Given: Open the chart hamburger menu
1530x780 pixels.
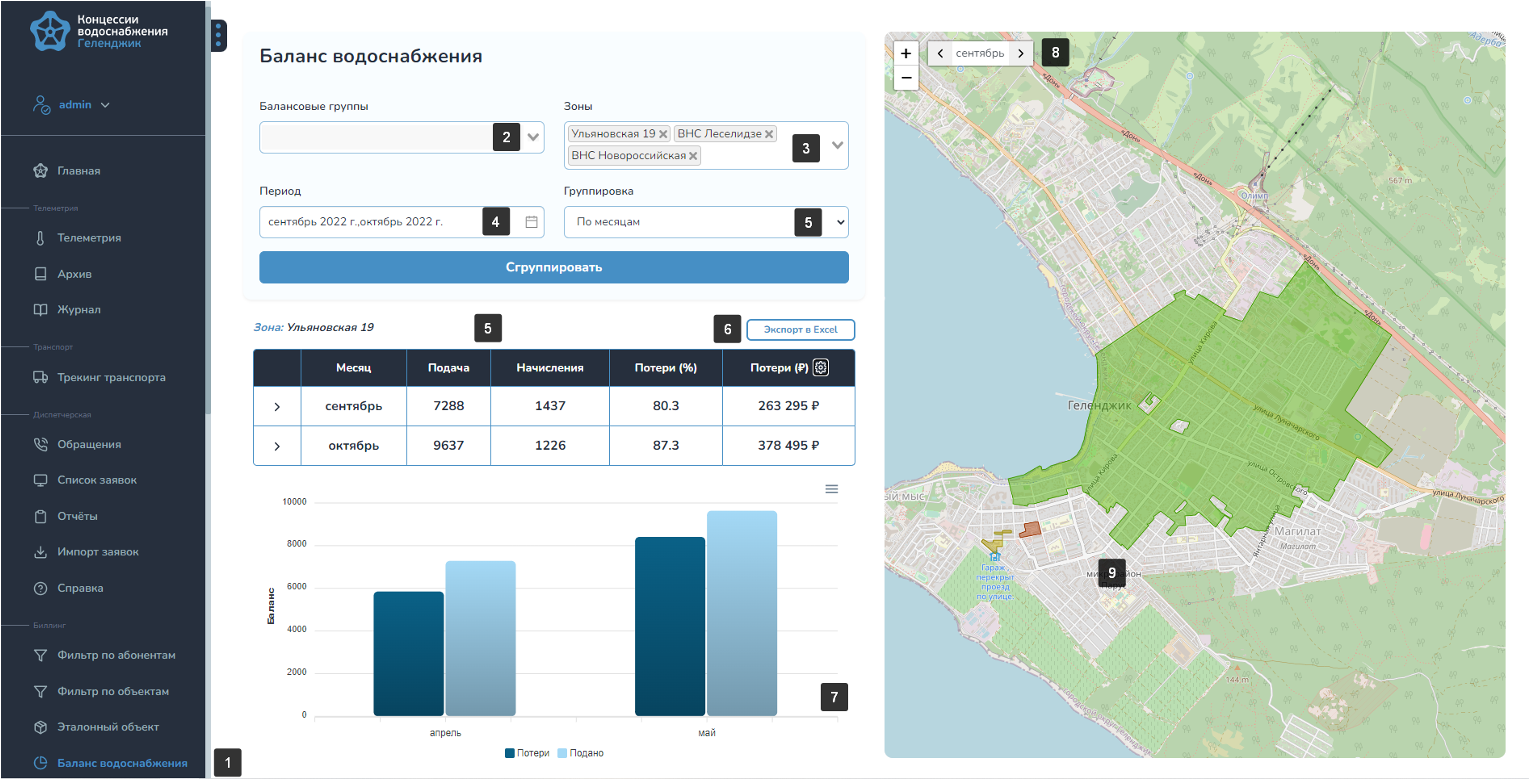Looking at the screenshot, I should pyautogui.click(x=831, y=489).
